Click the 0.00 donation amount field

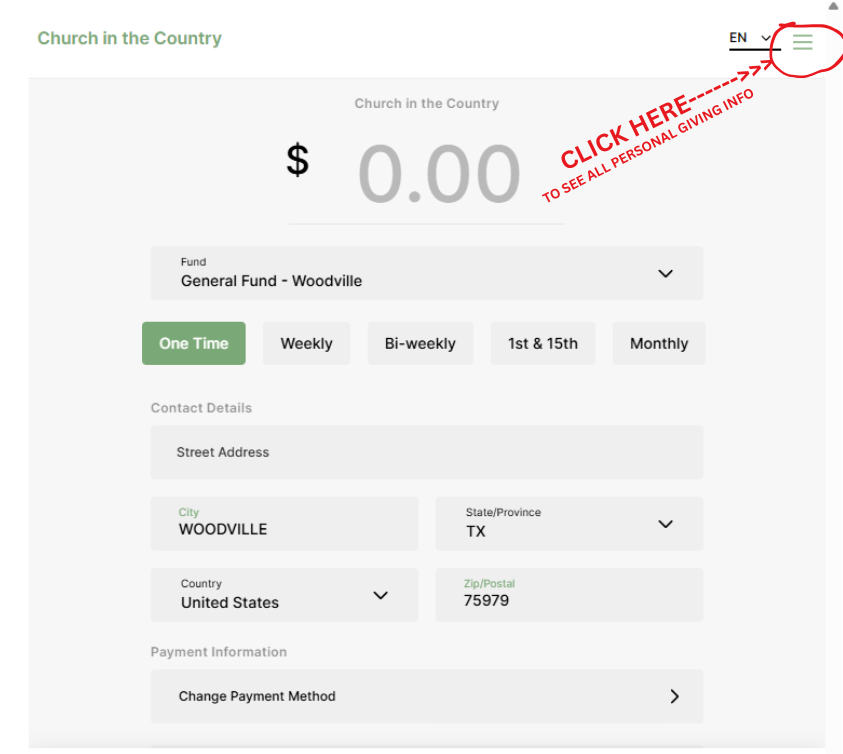click(x=438, y=174)
